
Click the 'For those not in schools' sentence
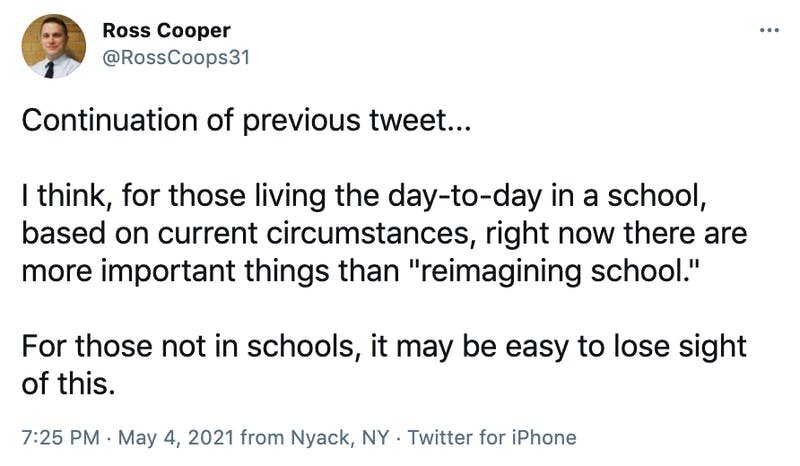[187, 346]
